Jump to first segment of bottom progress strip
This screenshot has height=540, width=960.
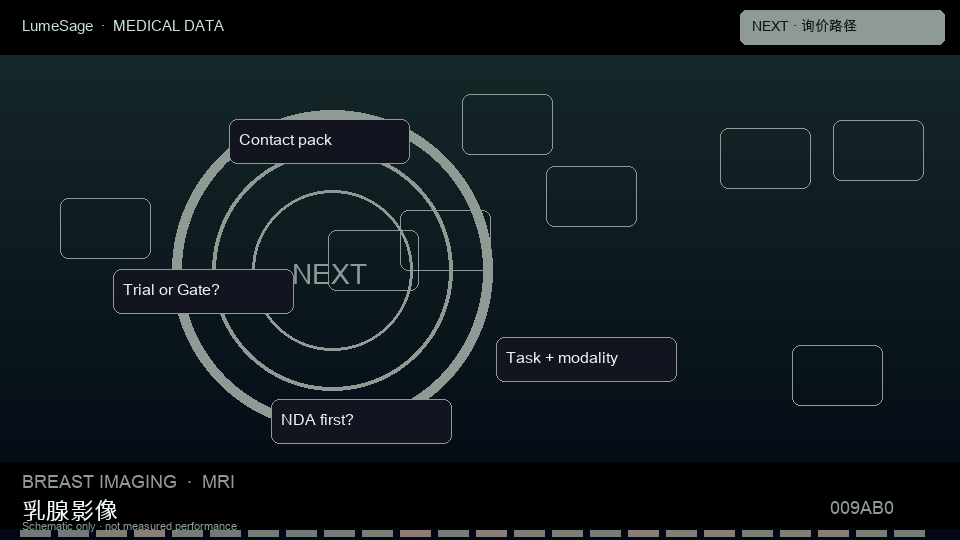coord(35,534)
